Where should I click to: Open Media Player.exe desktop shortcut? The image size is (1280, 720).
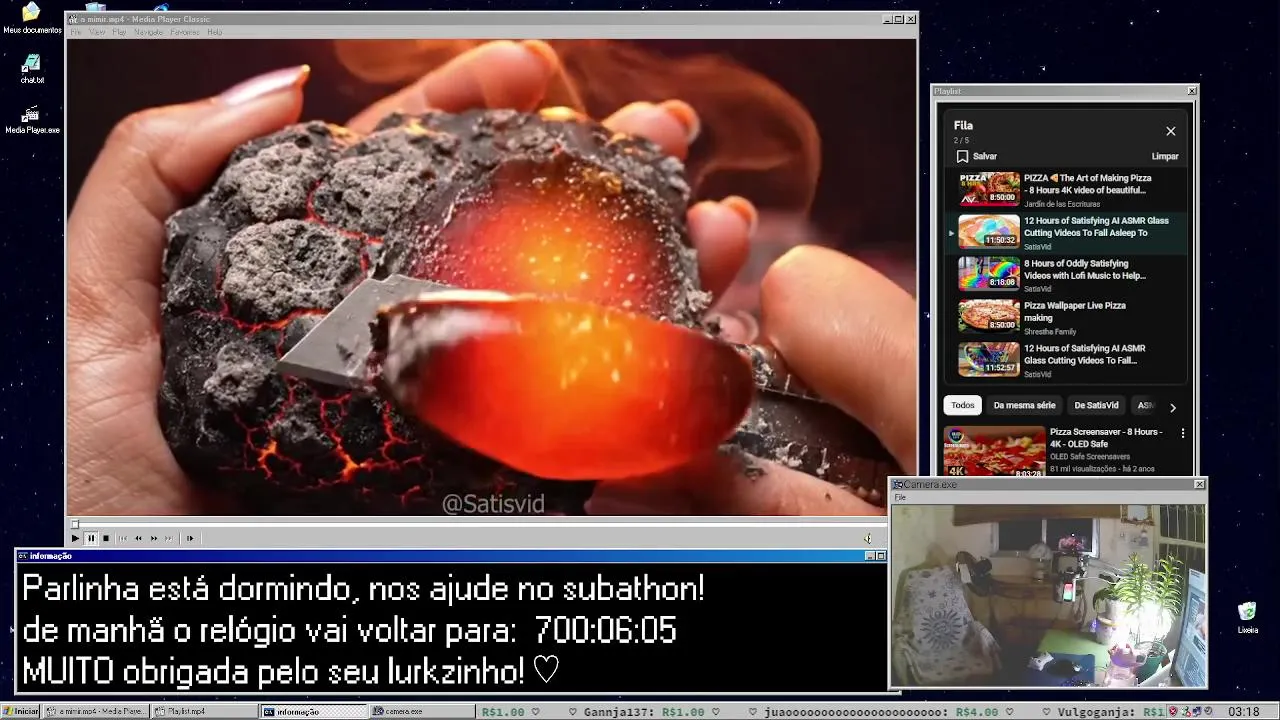click(32, 120)
